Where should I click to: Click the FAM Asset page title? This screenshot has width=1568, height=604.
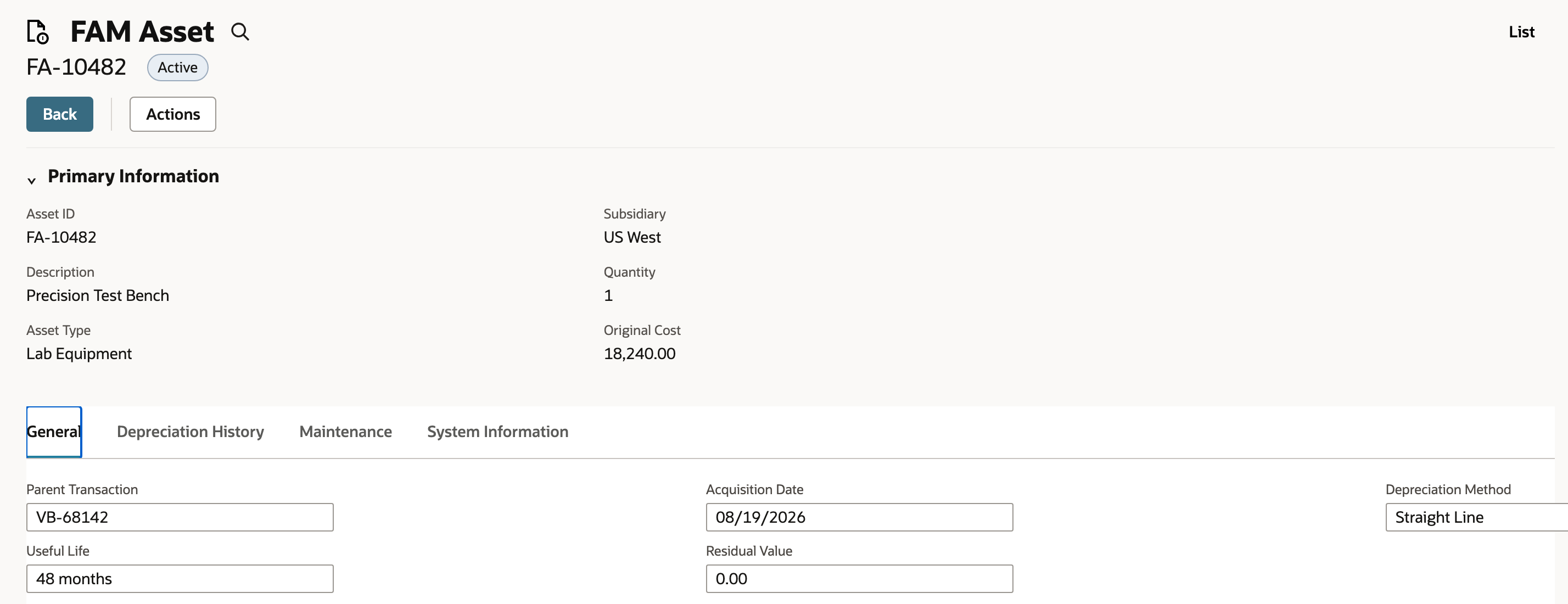(142, 32)
